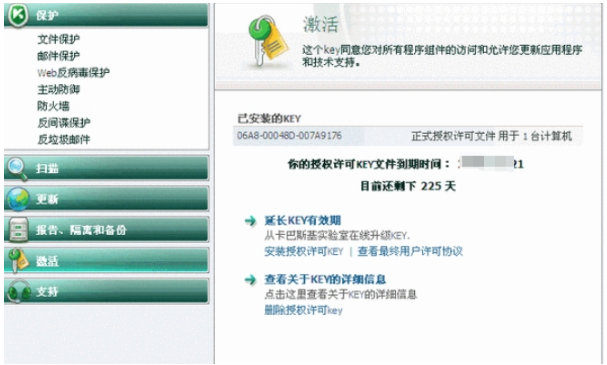This screenshot has width=607, height=365.
Task: Select the 激活 section
Action: (106, 260)
